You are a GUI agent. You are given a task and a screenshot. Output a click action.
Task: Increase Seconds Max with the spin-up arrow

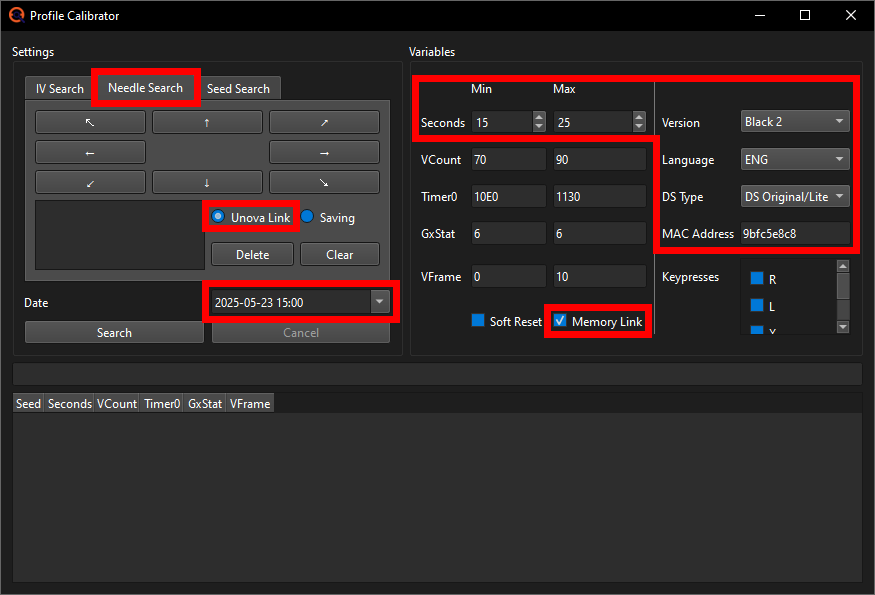tap(638, 116)
